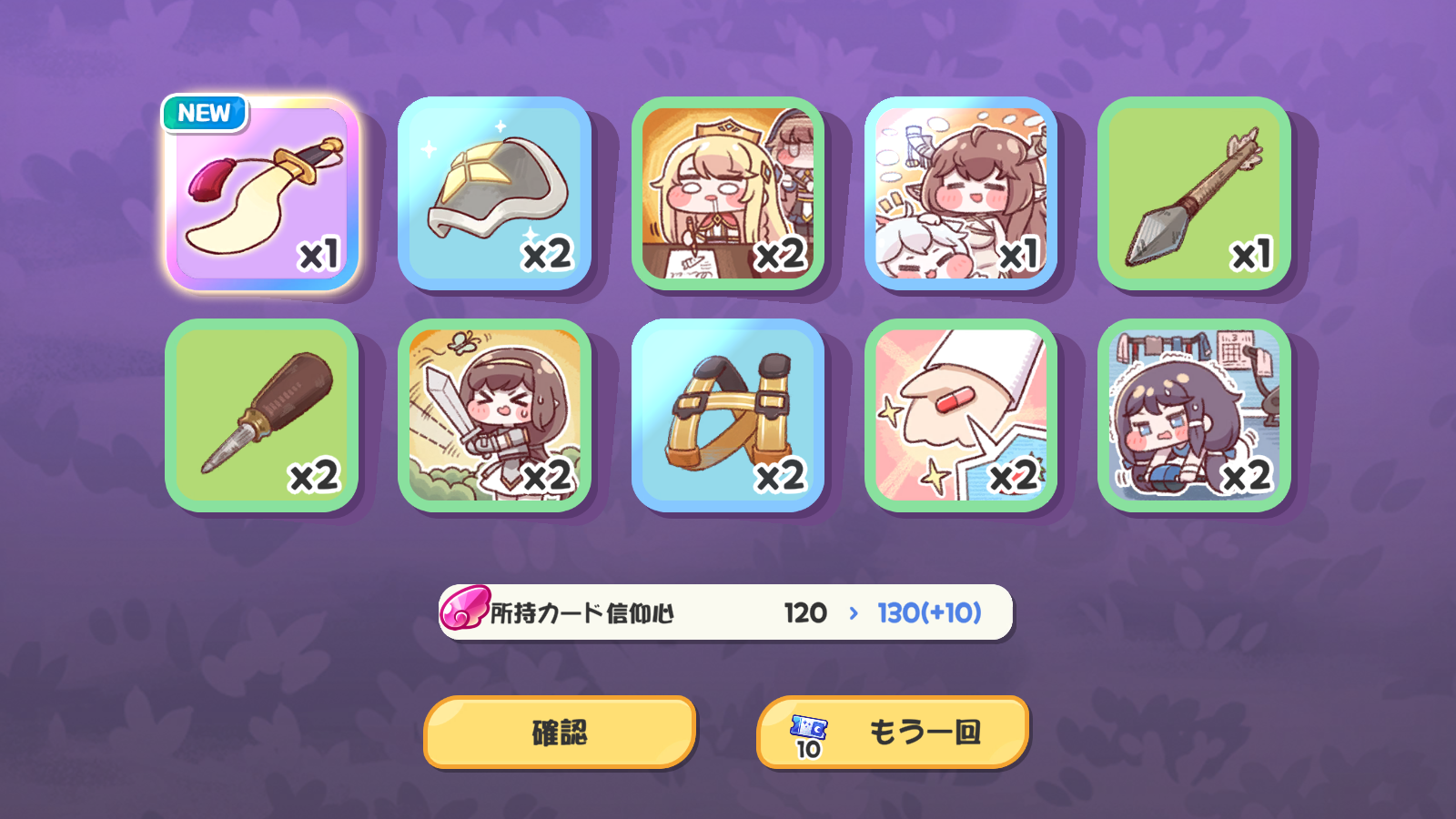Click the x2 count on helmet card
Image resolution: width=1456 pixels, height=819 pixels.
(x=547, y=254)
